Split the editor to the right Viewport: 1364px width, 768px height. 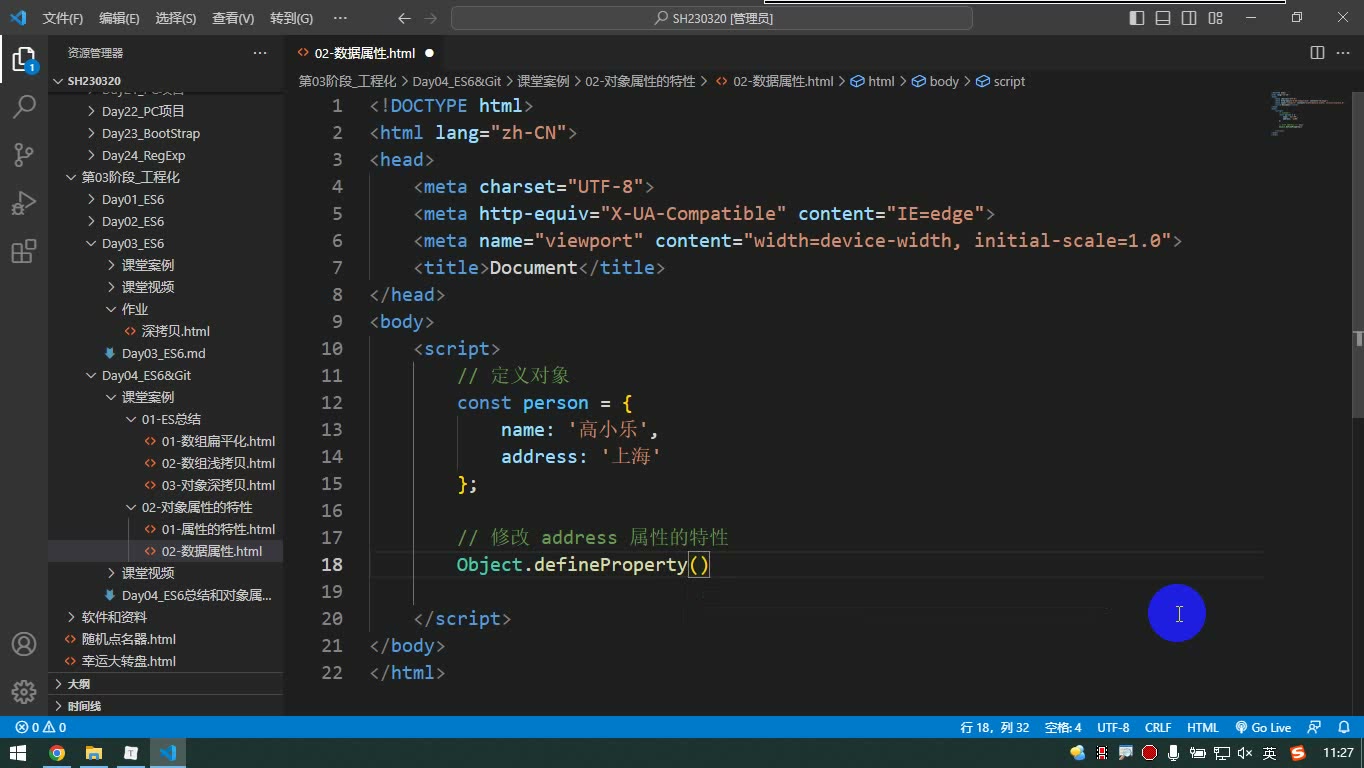point(1317,53)
